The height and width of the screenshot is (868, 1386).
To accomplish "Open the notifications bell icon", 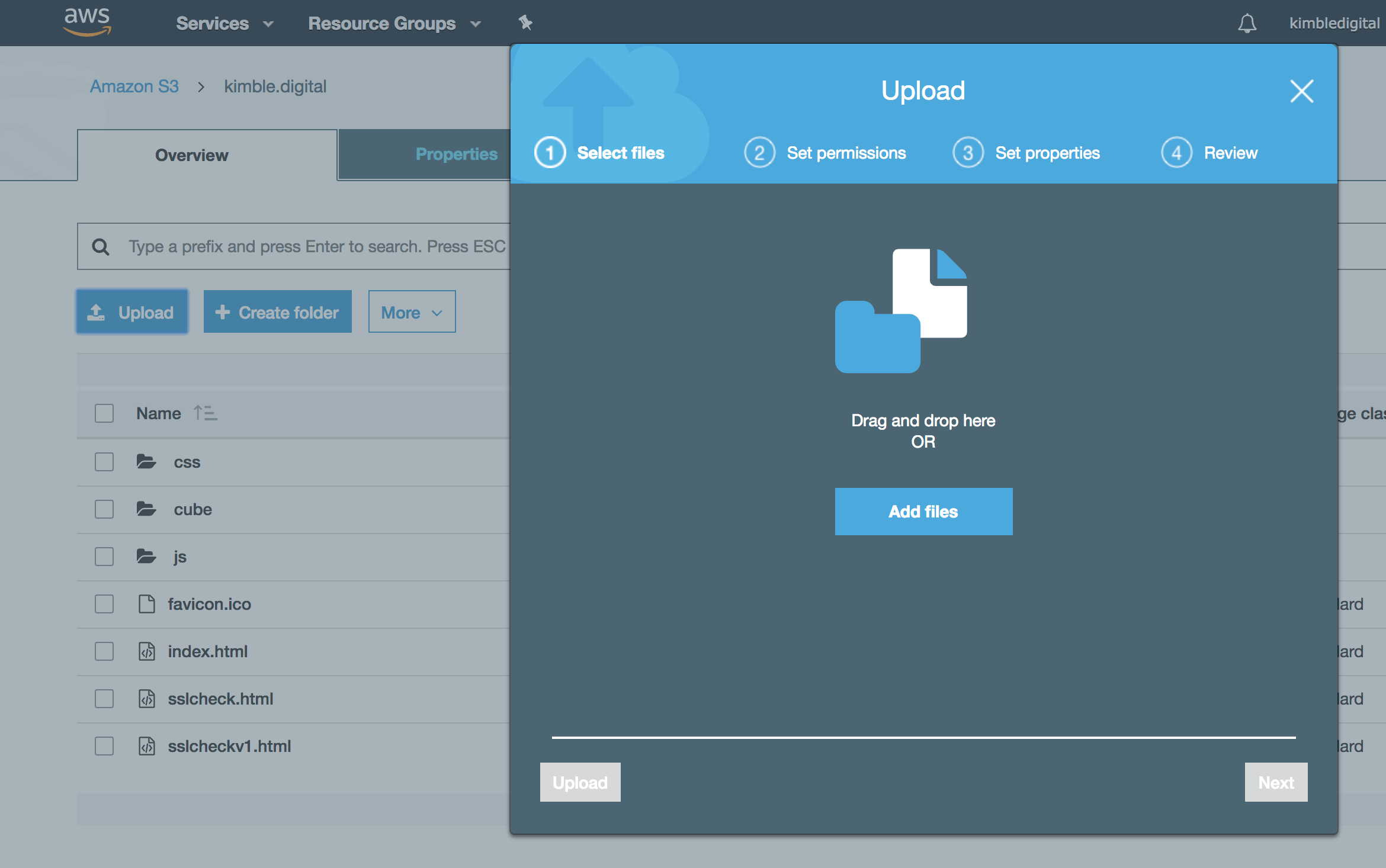I will click(1247, 24).
